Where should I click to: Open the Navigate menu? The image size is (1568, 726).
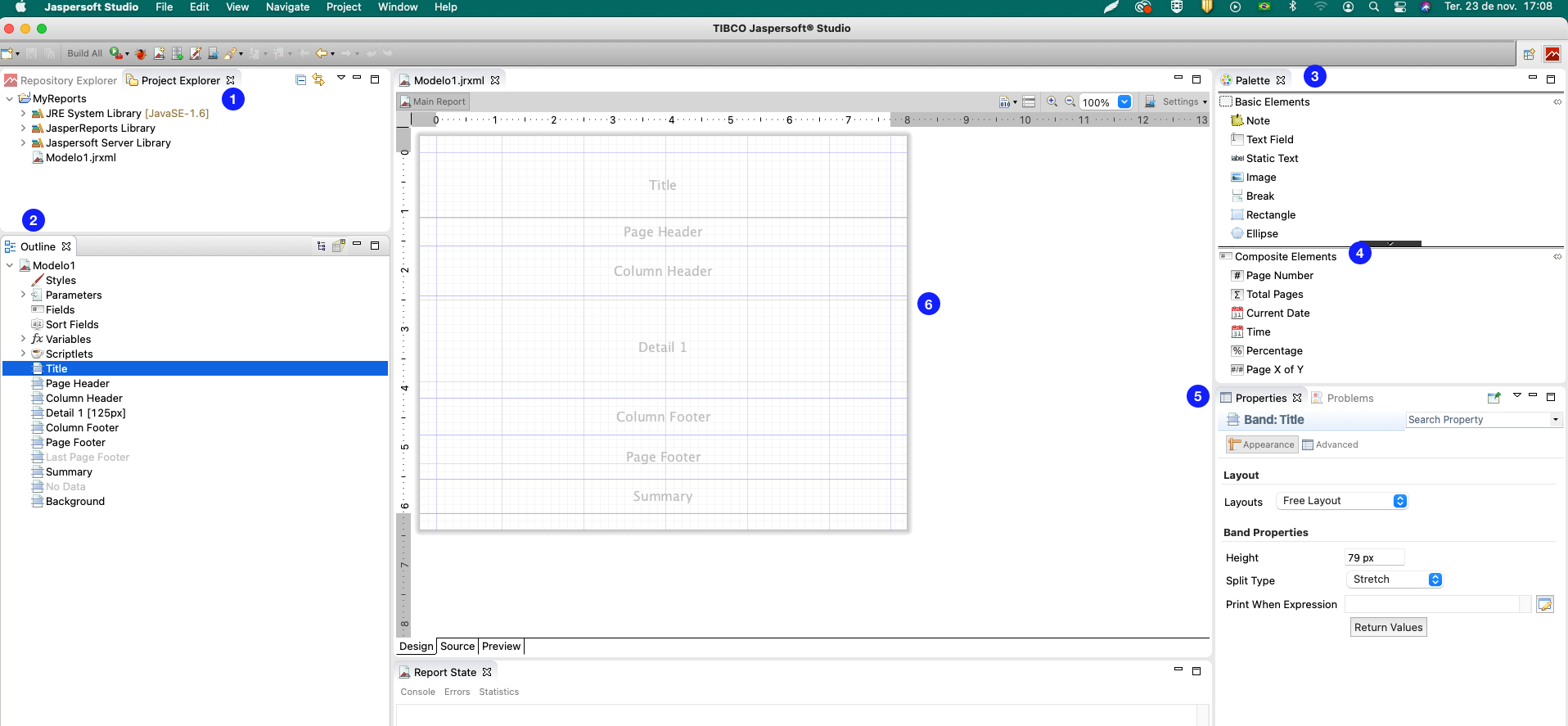pyautogui.click(x=287, y=7)
